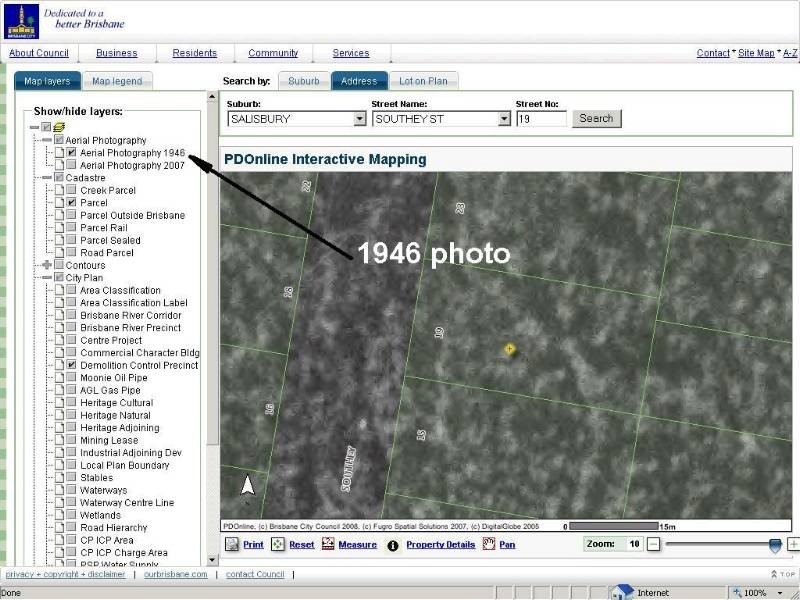
Task: Click the Reset map icon
Action: point(278,545)
